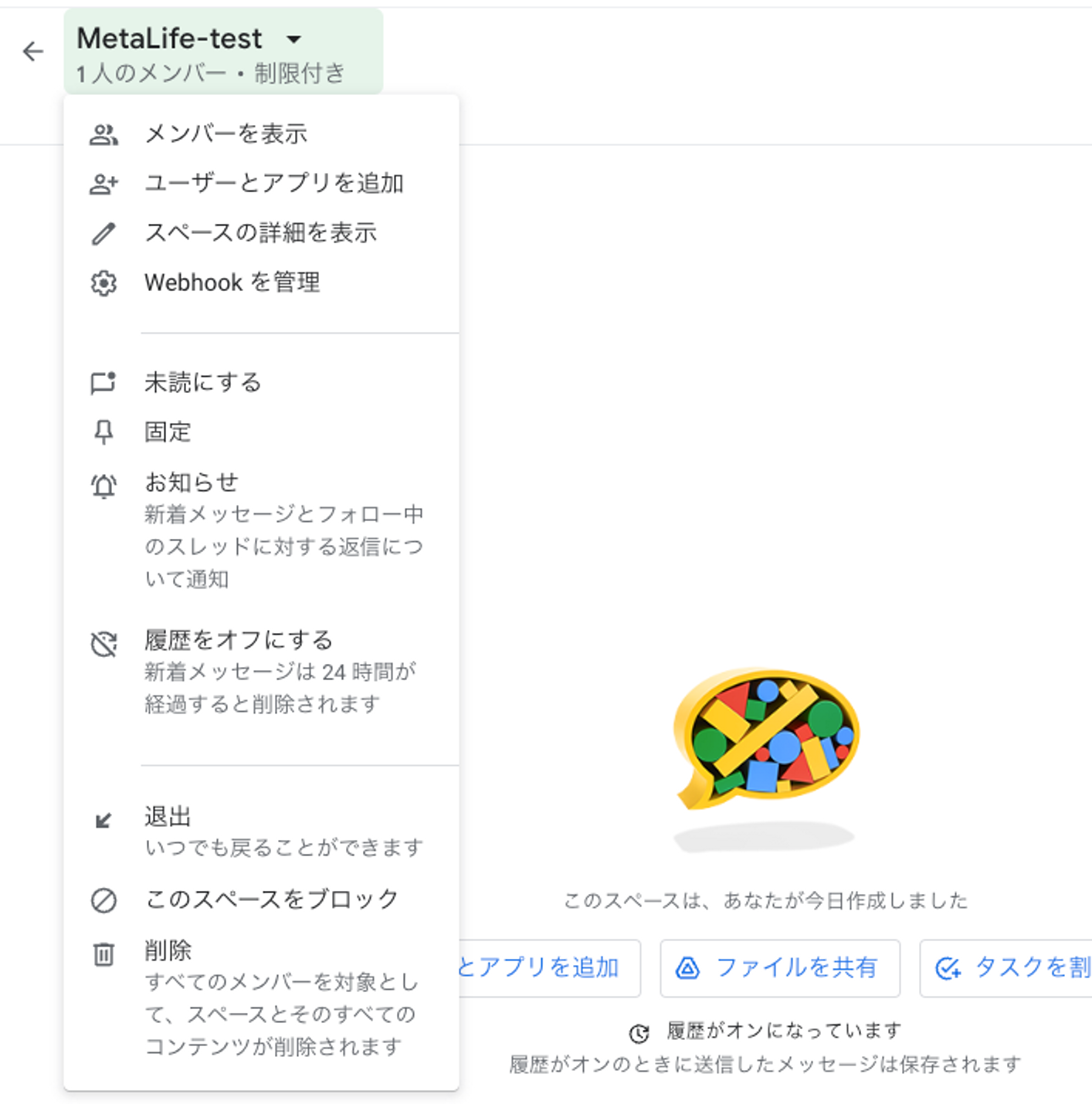The width and height of the screenshot is (1092, 1104).
Task: Click the pencil icon for スペースの詳細を表示
Action: point(103,233)
